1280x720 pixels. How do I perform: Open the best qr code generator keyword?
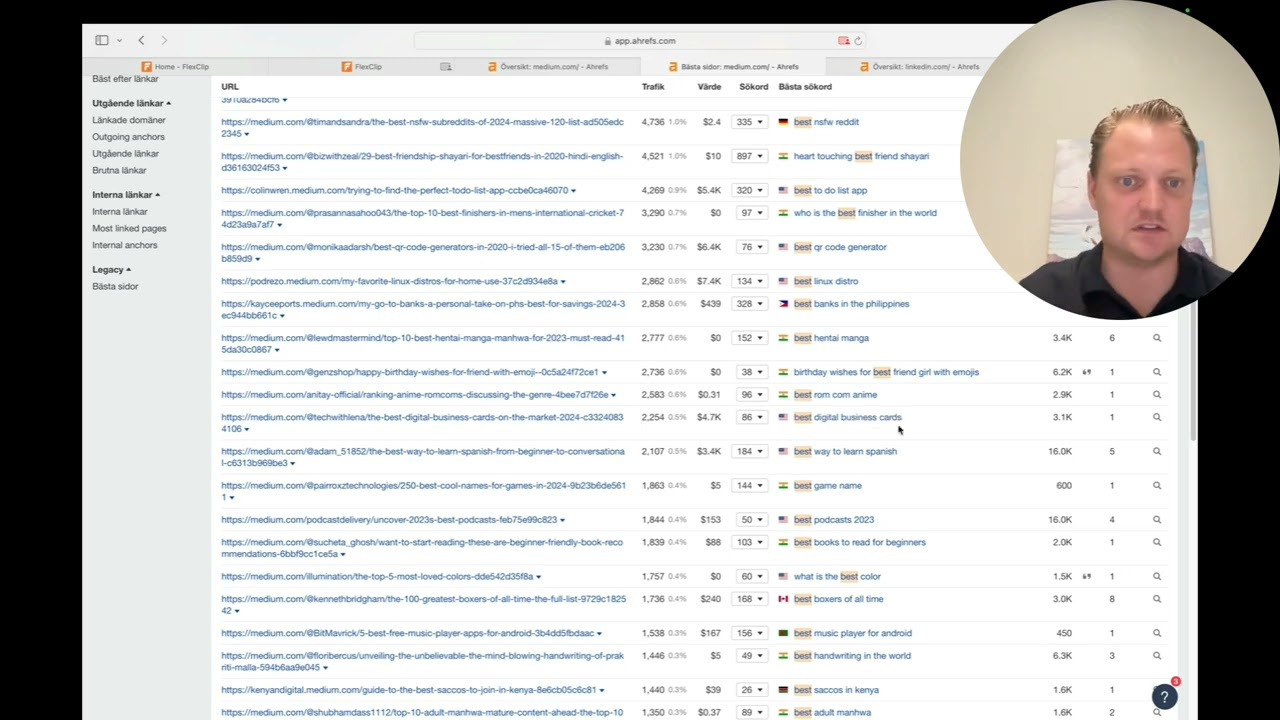coord(840,247)
